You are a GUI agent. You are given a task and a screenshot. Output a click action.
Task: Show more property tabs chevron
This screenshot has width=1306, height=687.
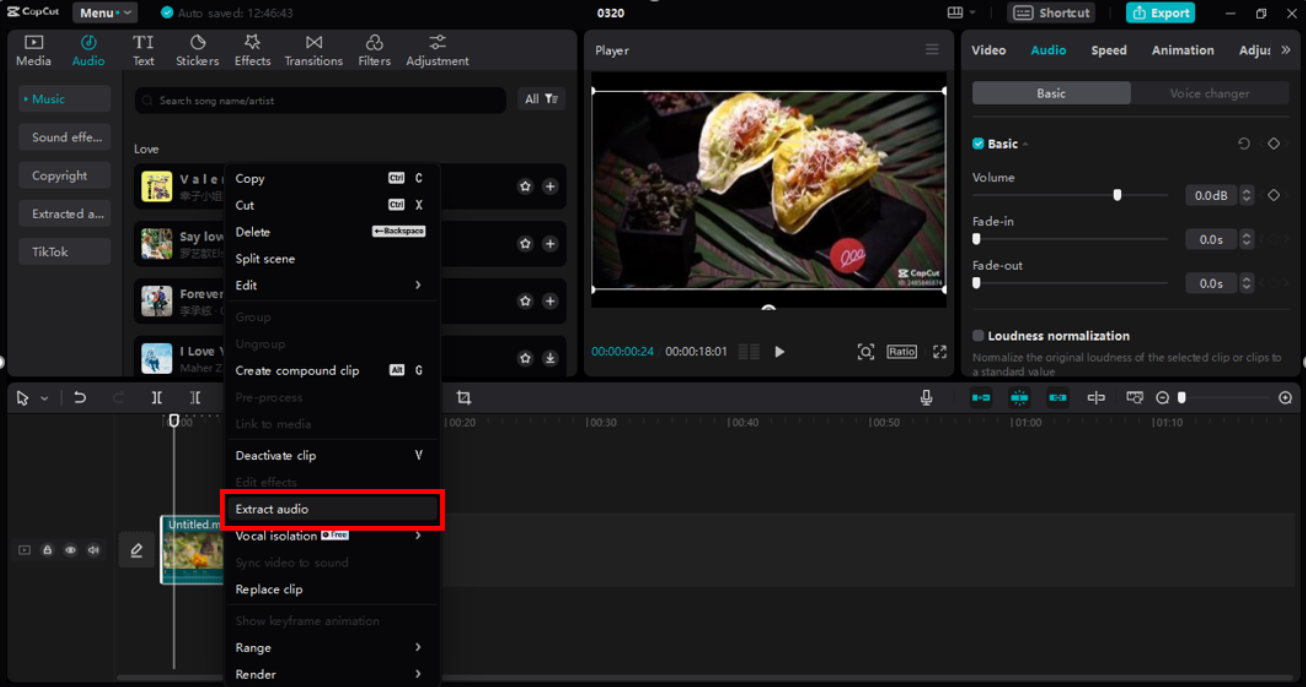[x=1286, y=50]
